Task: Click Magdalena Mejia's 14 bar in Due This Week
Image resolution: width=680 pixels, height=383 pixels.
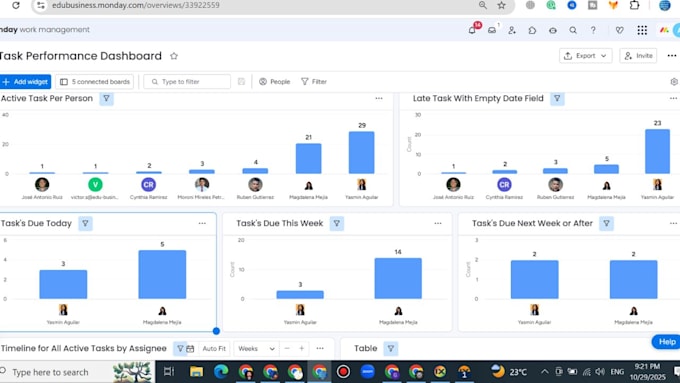Action: (398, 278)
